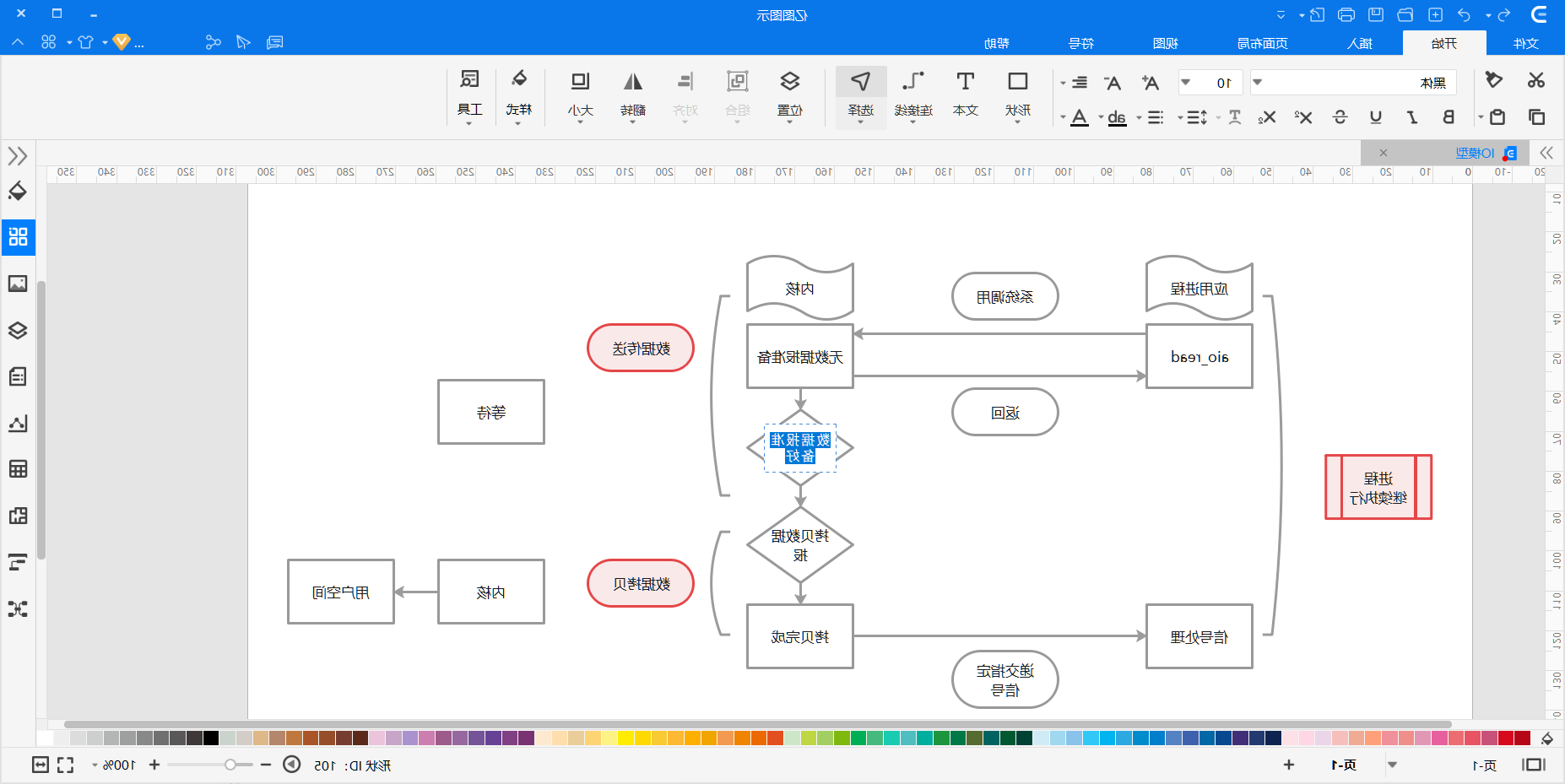
Task: Select the Text tool
Action: (966, 94)
